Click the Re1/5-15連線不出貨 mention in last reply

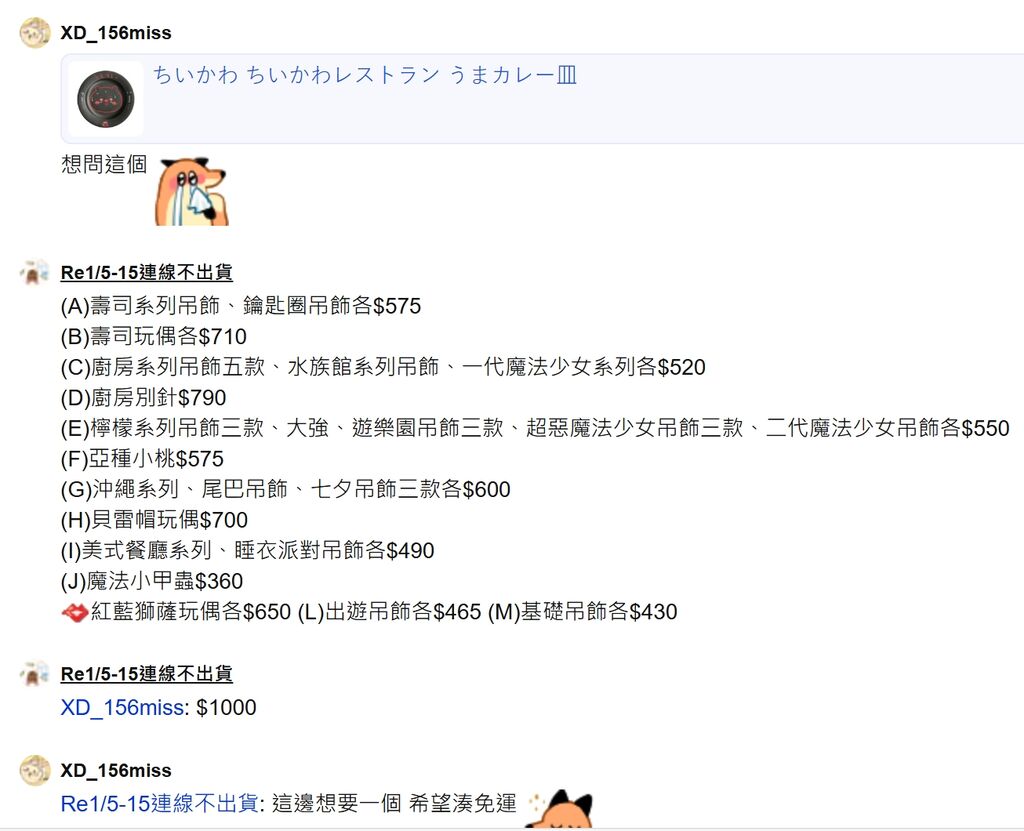[159, 804]
